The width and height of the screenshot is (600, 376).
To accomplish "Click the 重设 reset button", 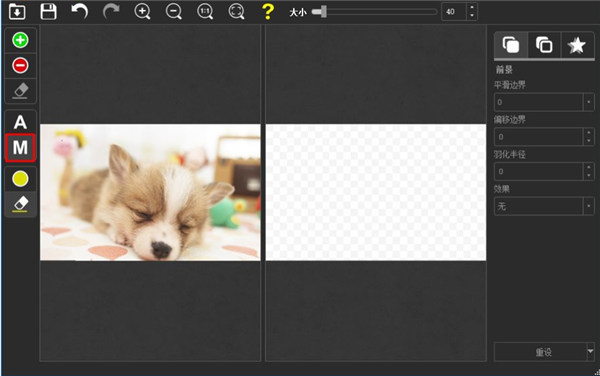I will coord(540,352).
